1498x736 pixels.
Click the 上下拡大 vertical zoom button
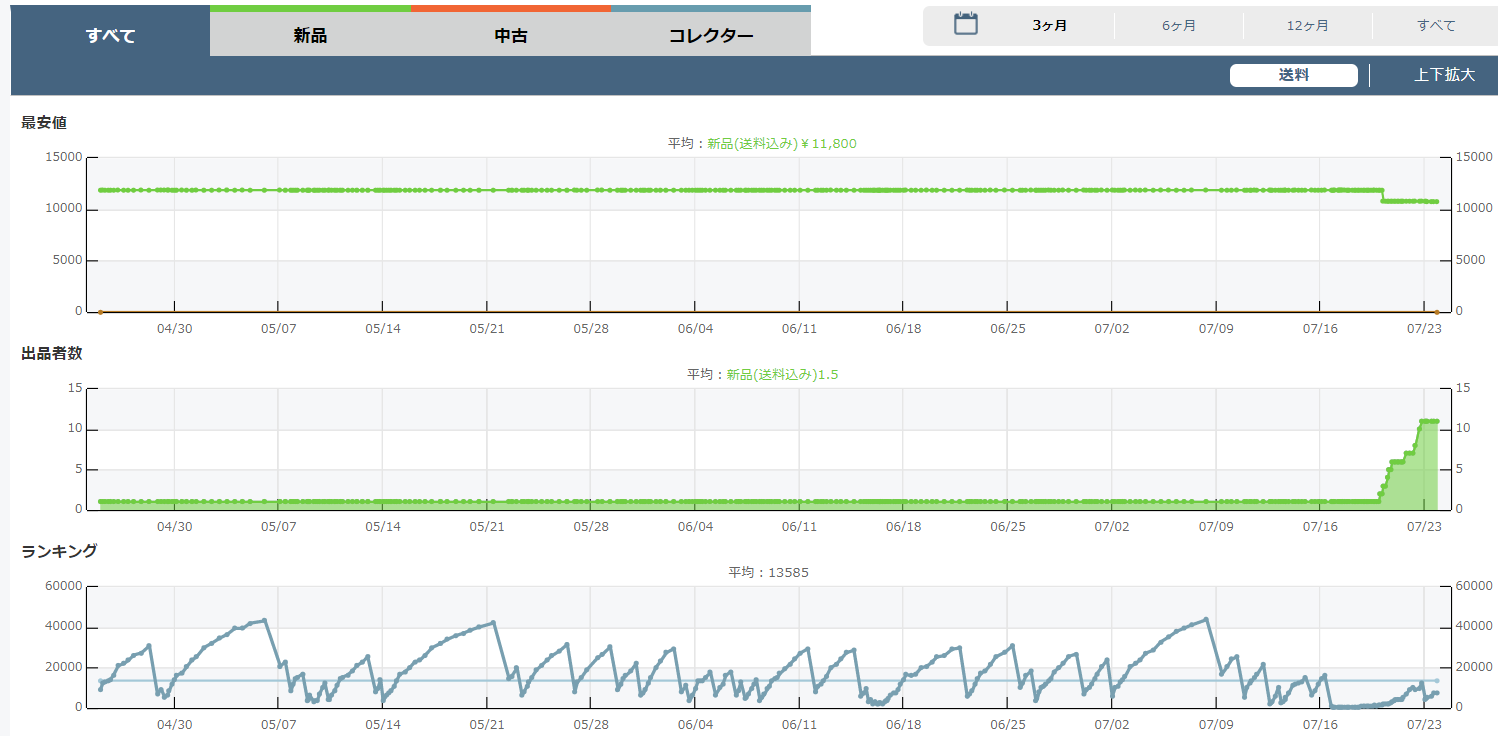coord(1444,75)
